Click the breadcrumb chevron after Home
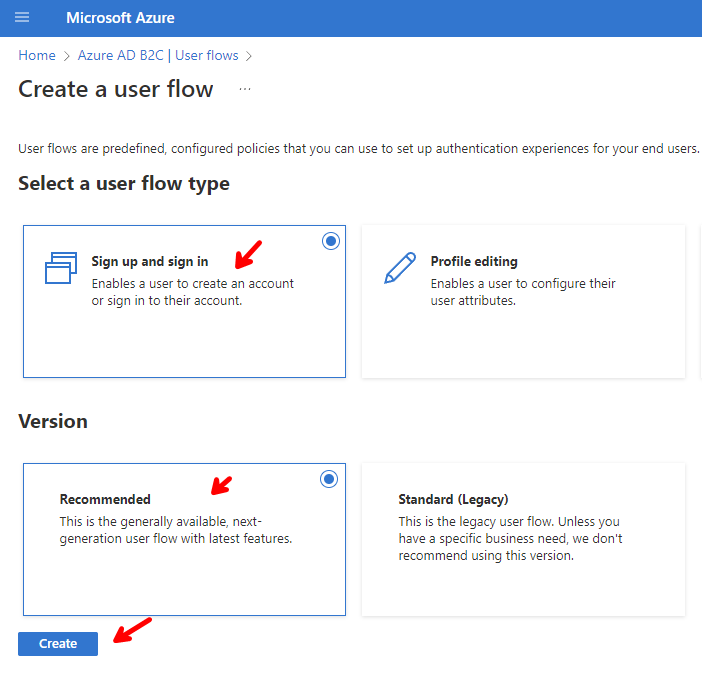 pos(67,56)
